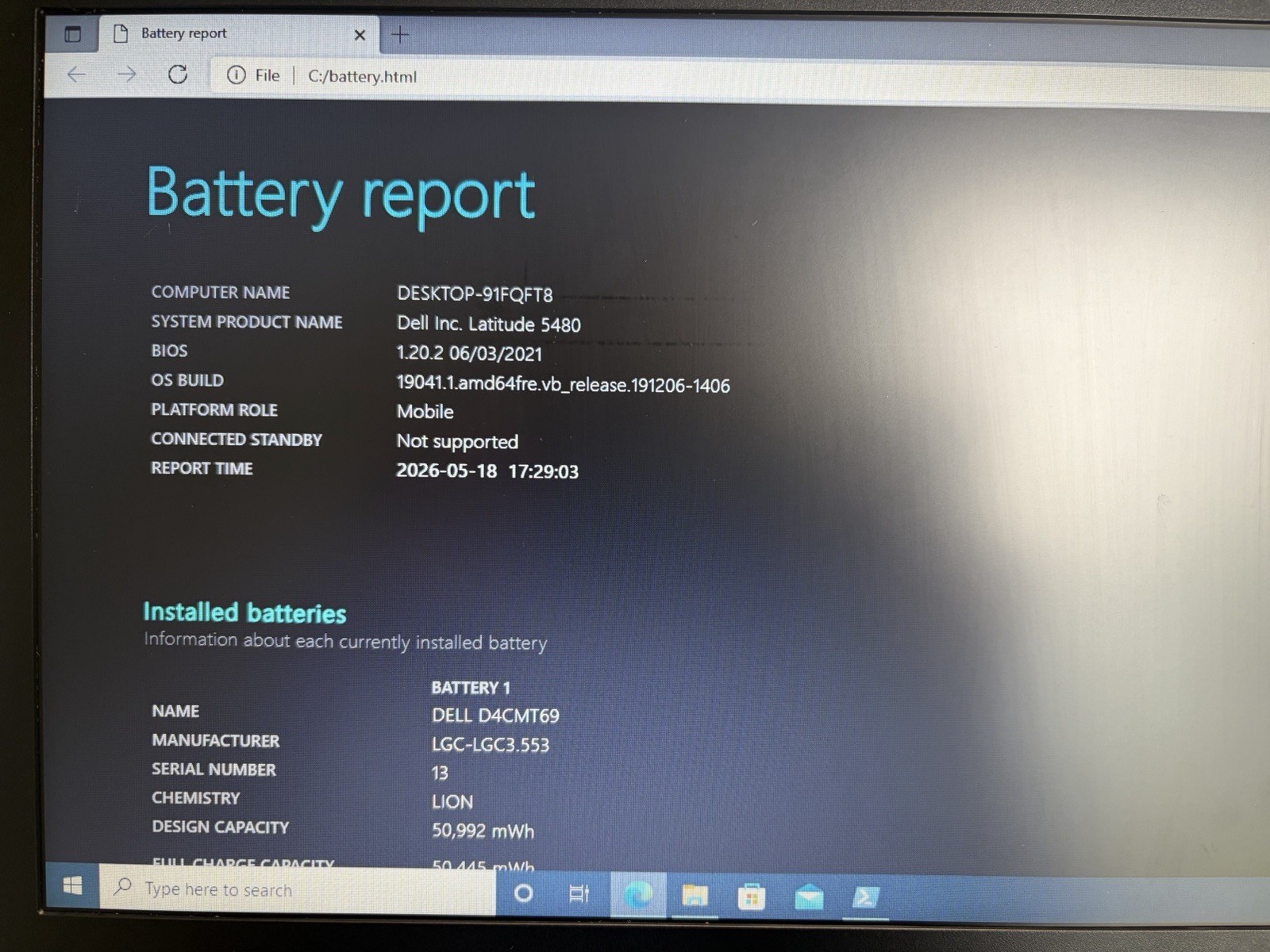The width and height of the screenshot is (1270, 952).
Task: Click BIOS value '1.20.2 06/03/2021'
Action: pos(469,353)
